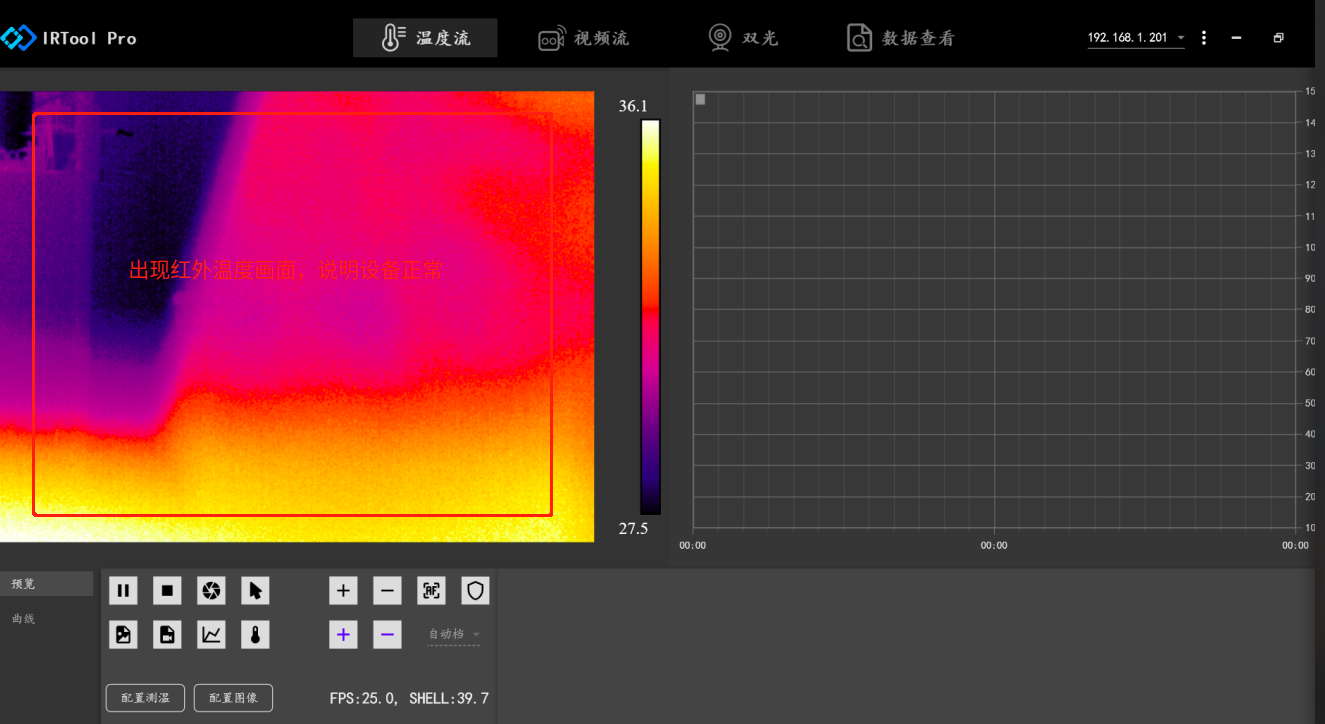This screenshot has height=724, width=1325.
Task: Click the save image file icon
Action: point(123,634)
